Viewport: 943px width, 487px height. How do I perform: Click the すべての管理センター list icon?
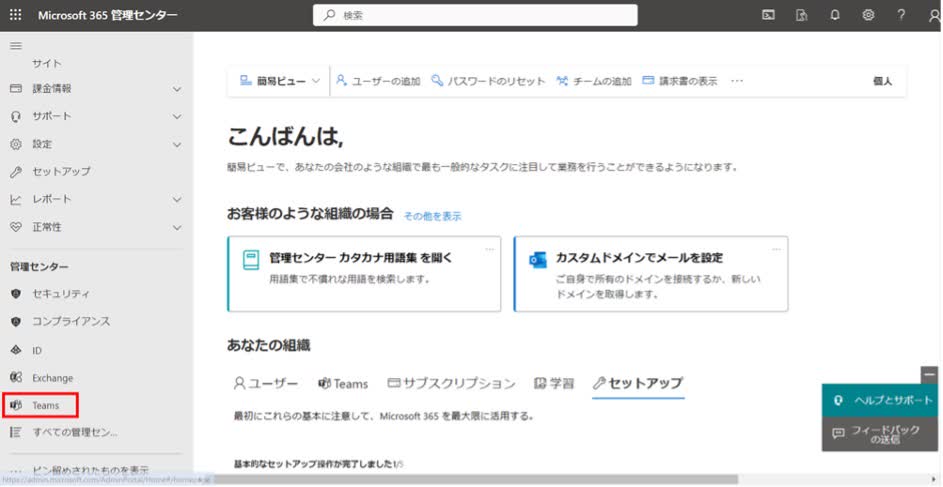[16, 433]
